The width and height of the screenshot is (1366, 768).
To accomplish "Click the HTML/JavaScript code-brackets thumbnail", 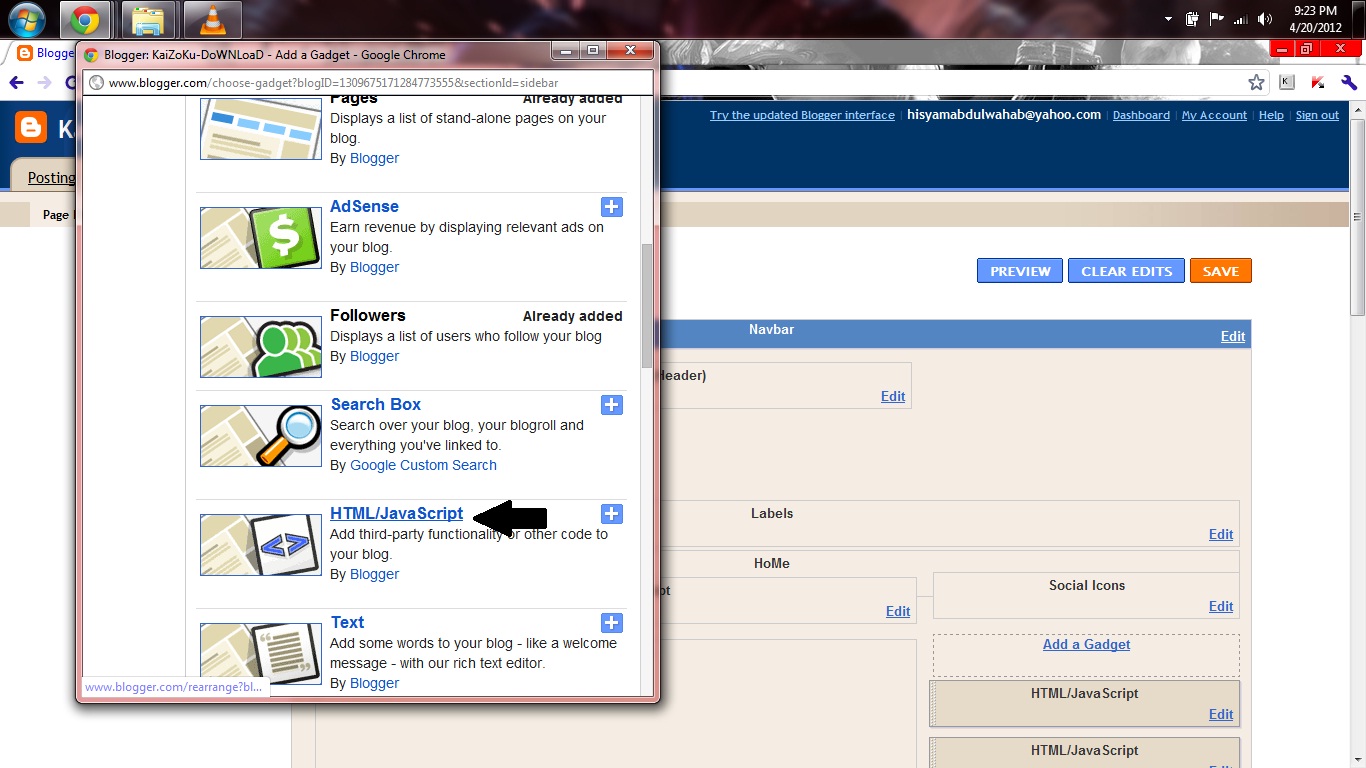I will 261,545.
